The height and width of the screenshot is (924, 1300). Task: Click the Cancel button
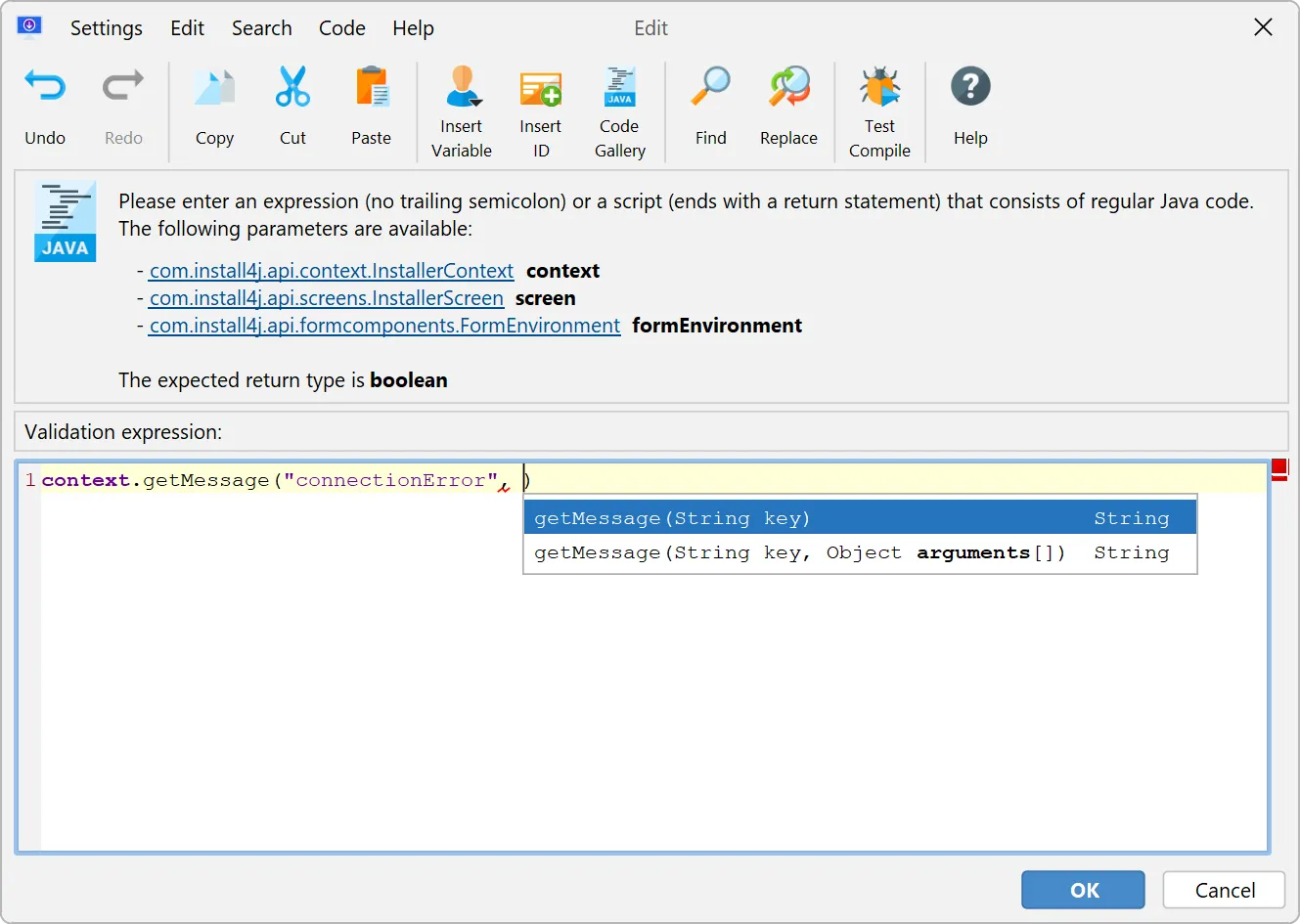1225,890
